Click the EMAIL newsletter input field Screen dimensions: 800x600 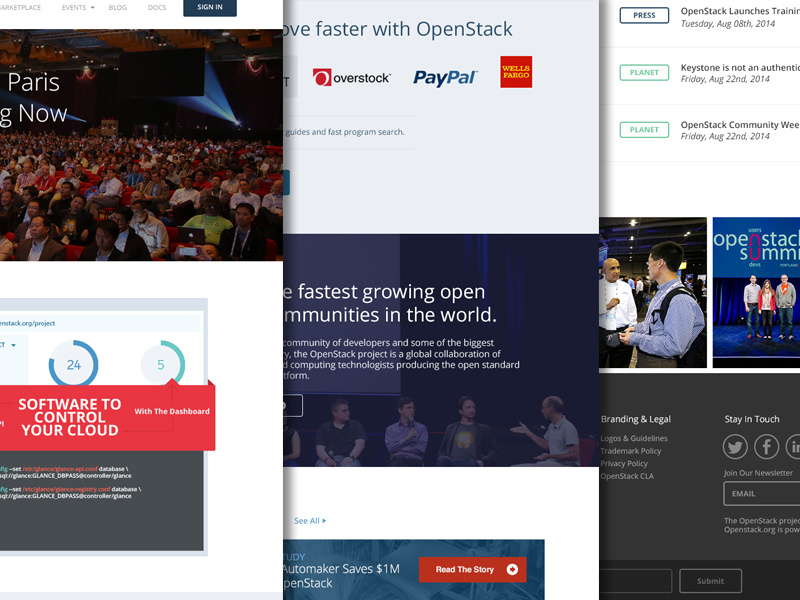(762, 493)
